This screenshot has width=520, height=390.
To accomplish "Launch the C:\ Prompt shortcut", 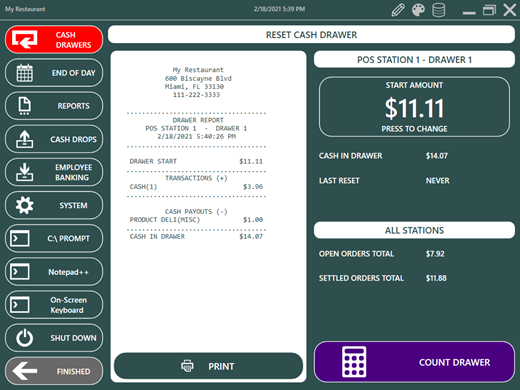I will (54, 238).
